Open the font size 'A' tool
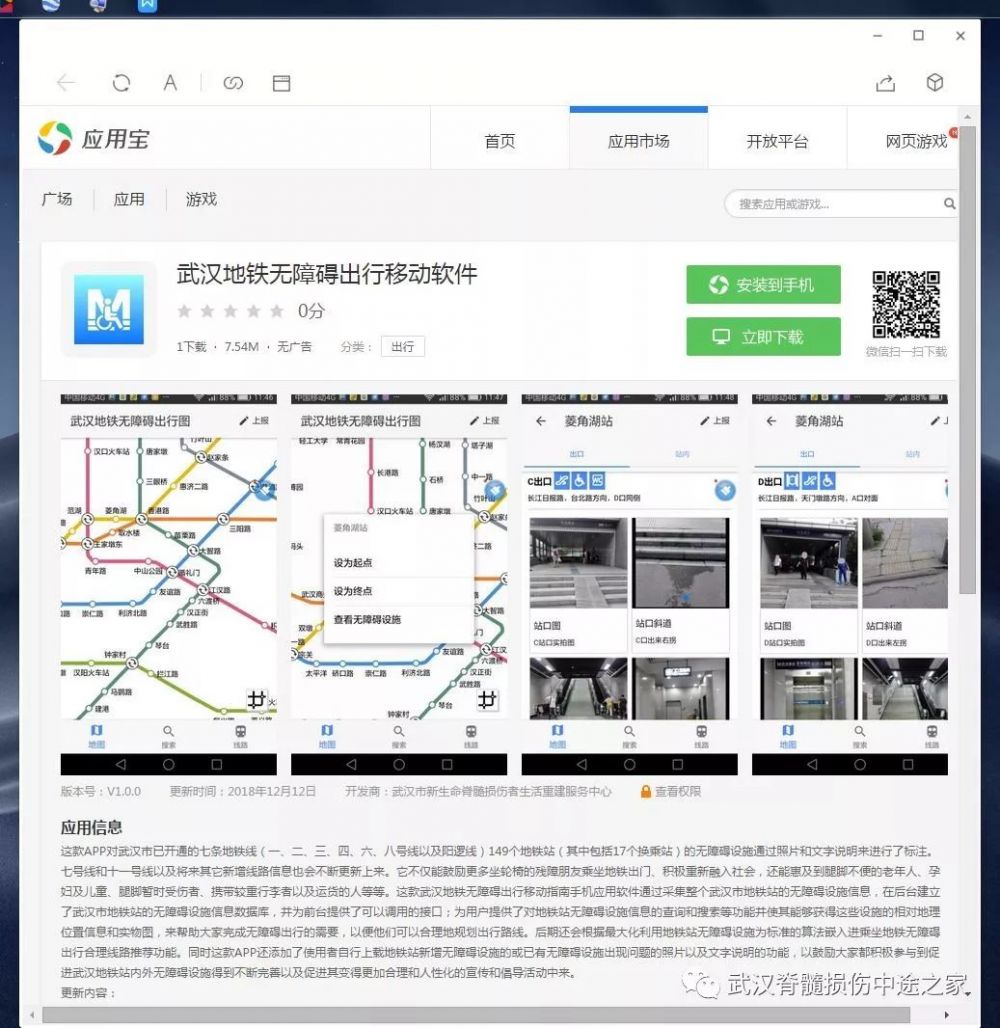 pyautogui.click(x=170, y=83)
